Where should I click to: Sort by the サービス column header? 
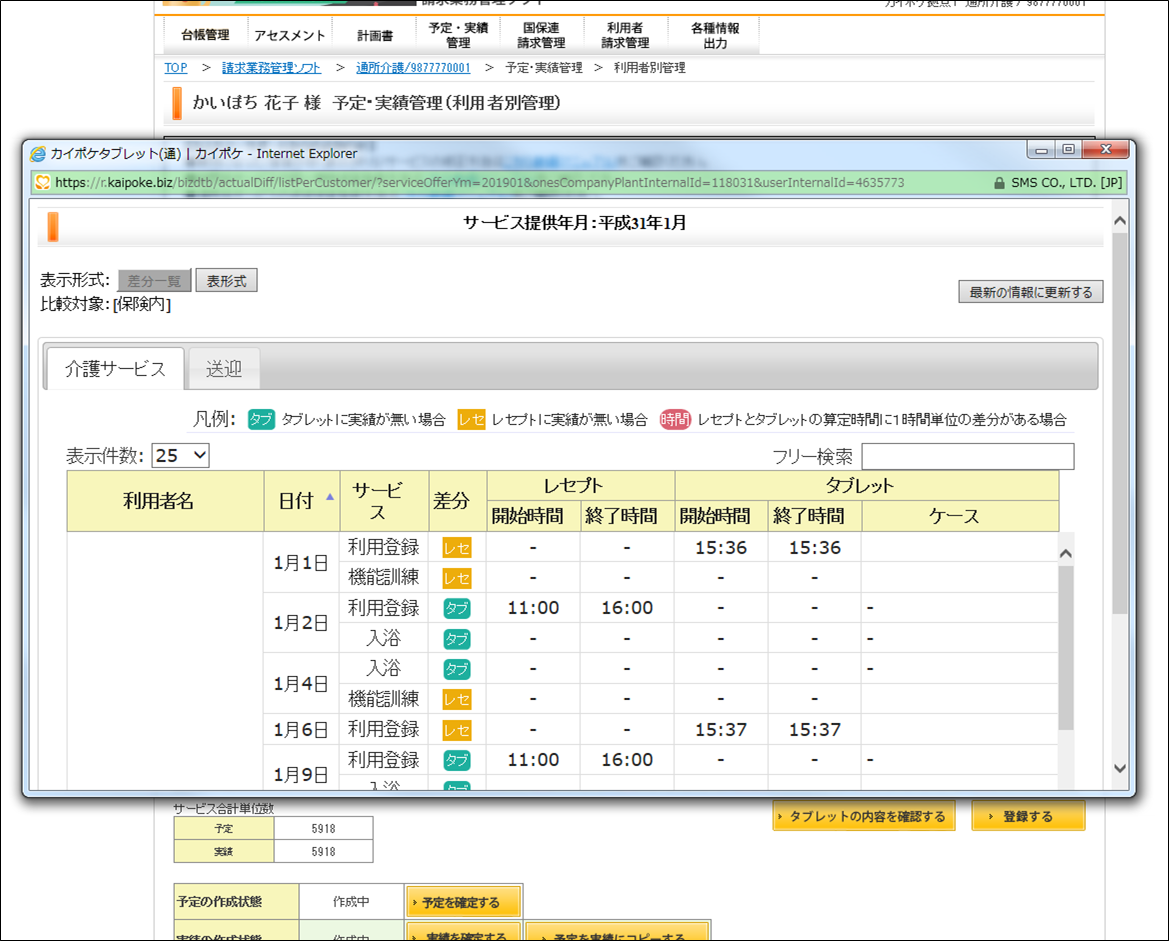[384, 501]
